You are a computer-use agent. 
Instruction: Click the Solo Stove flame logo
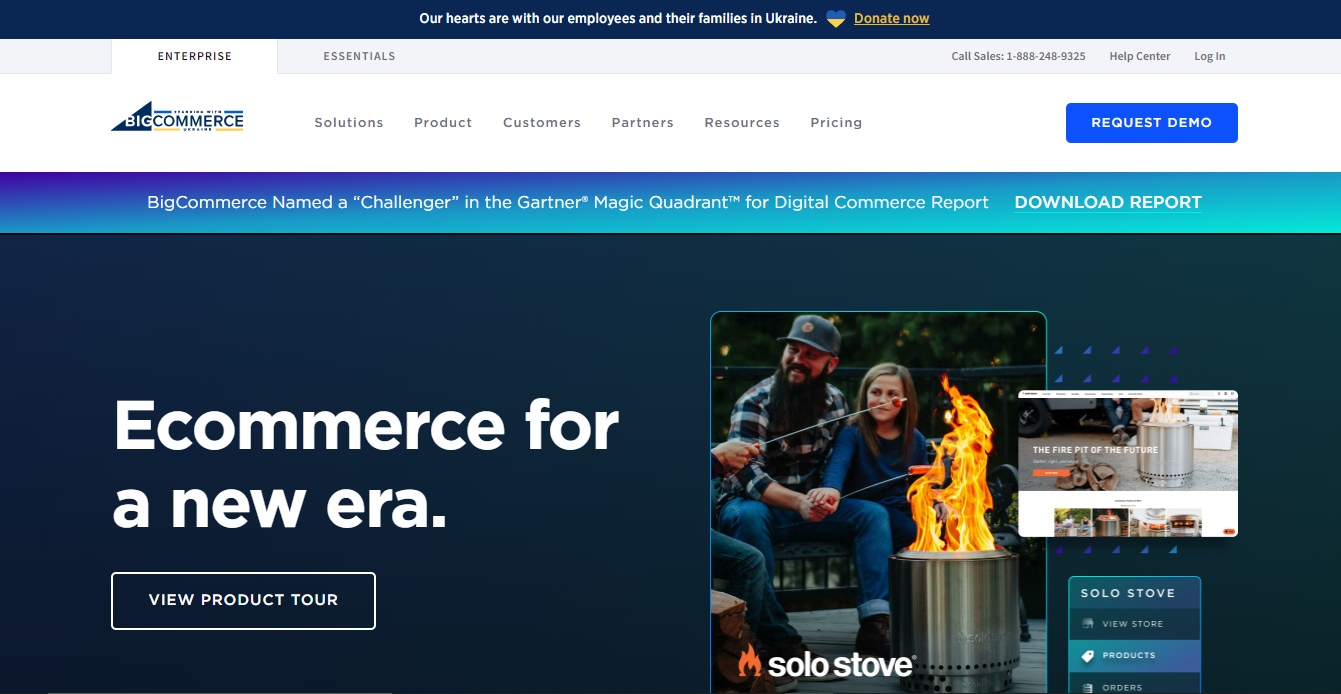click(826, 662)
